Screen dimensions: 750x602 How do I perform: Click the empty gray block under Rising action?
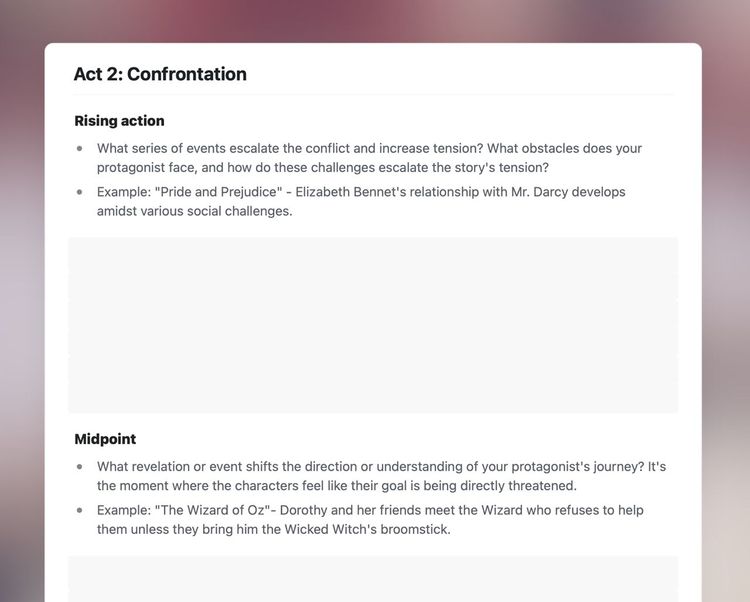[372, 325]
